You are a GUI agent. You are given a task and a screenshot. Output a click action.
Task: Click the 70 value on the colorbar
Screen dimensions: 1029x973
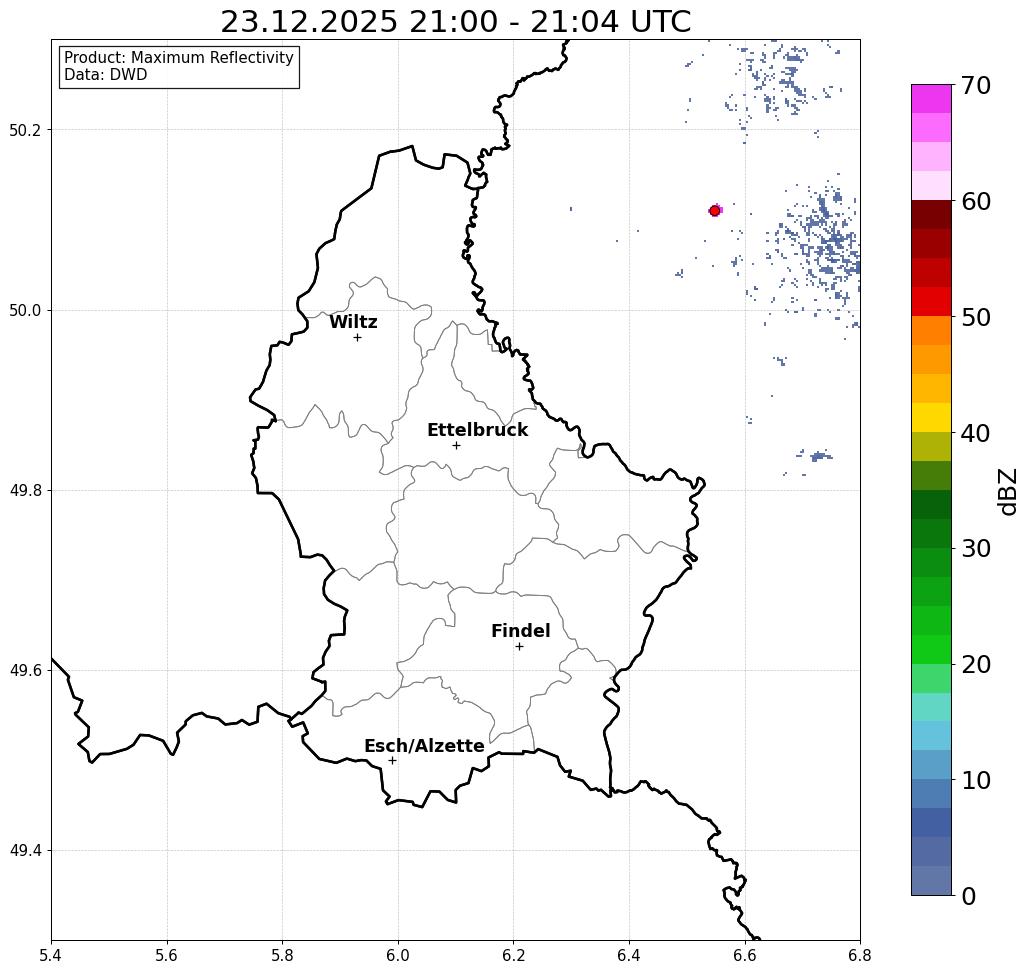tap(976, 85)
